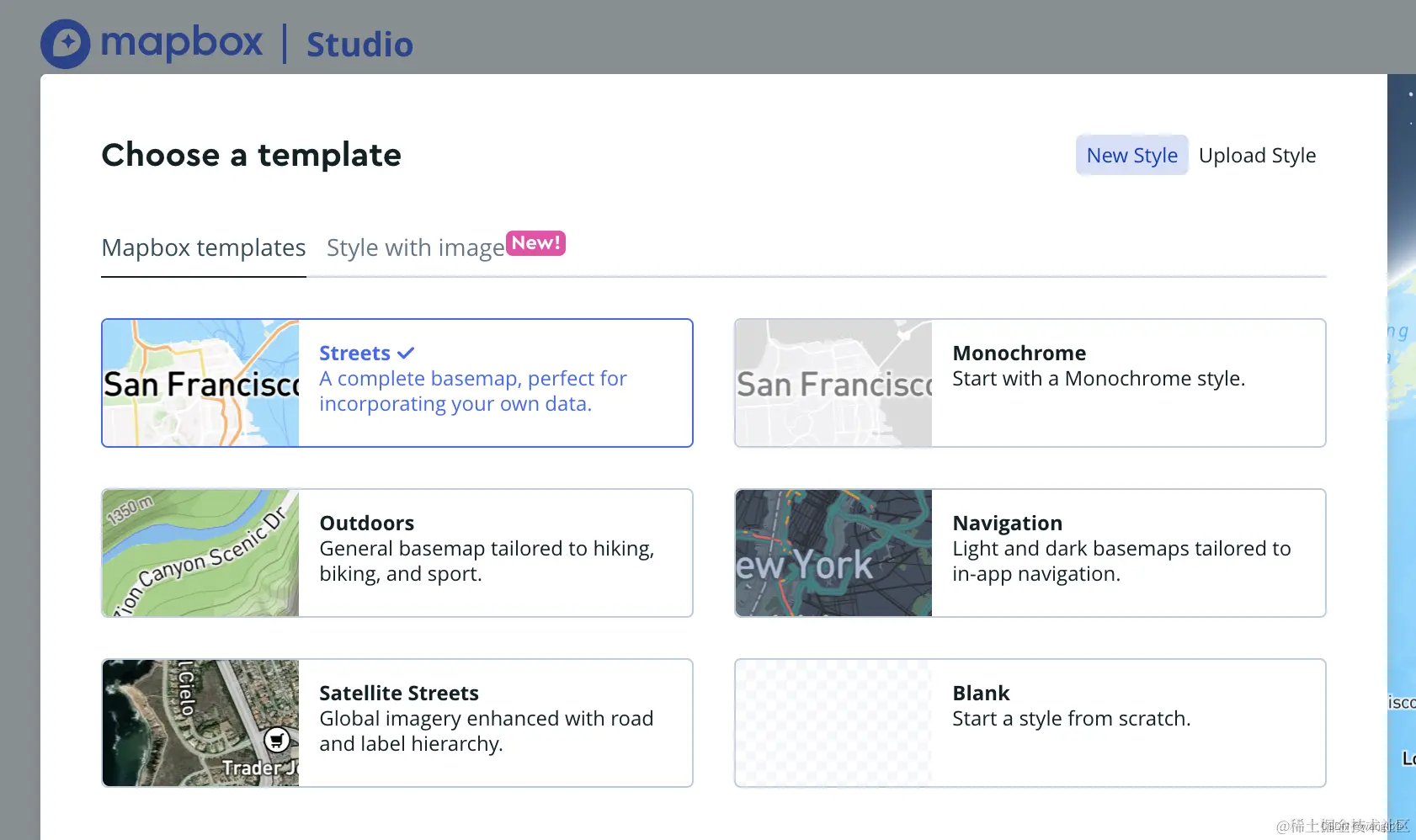Click the Monochrome gray map thumbnail

834,383
